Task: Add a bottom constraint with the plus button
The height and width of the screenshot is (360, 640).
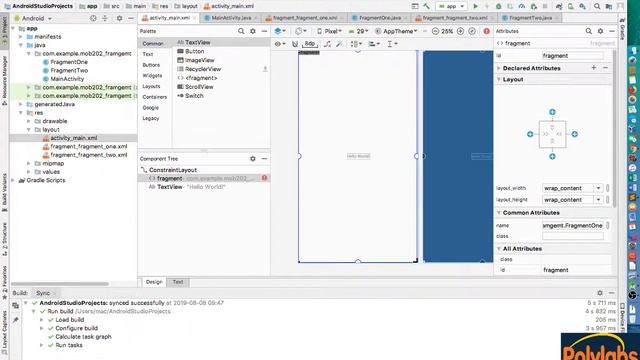Action: pos(552,156)
